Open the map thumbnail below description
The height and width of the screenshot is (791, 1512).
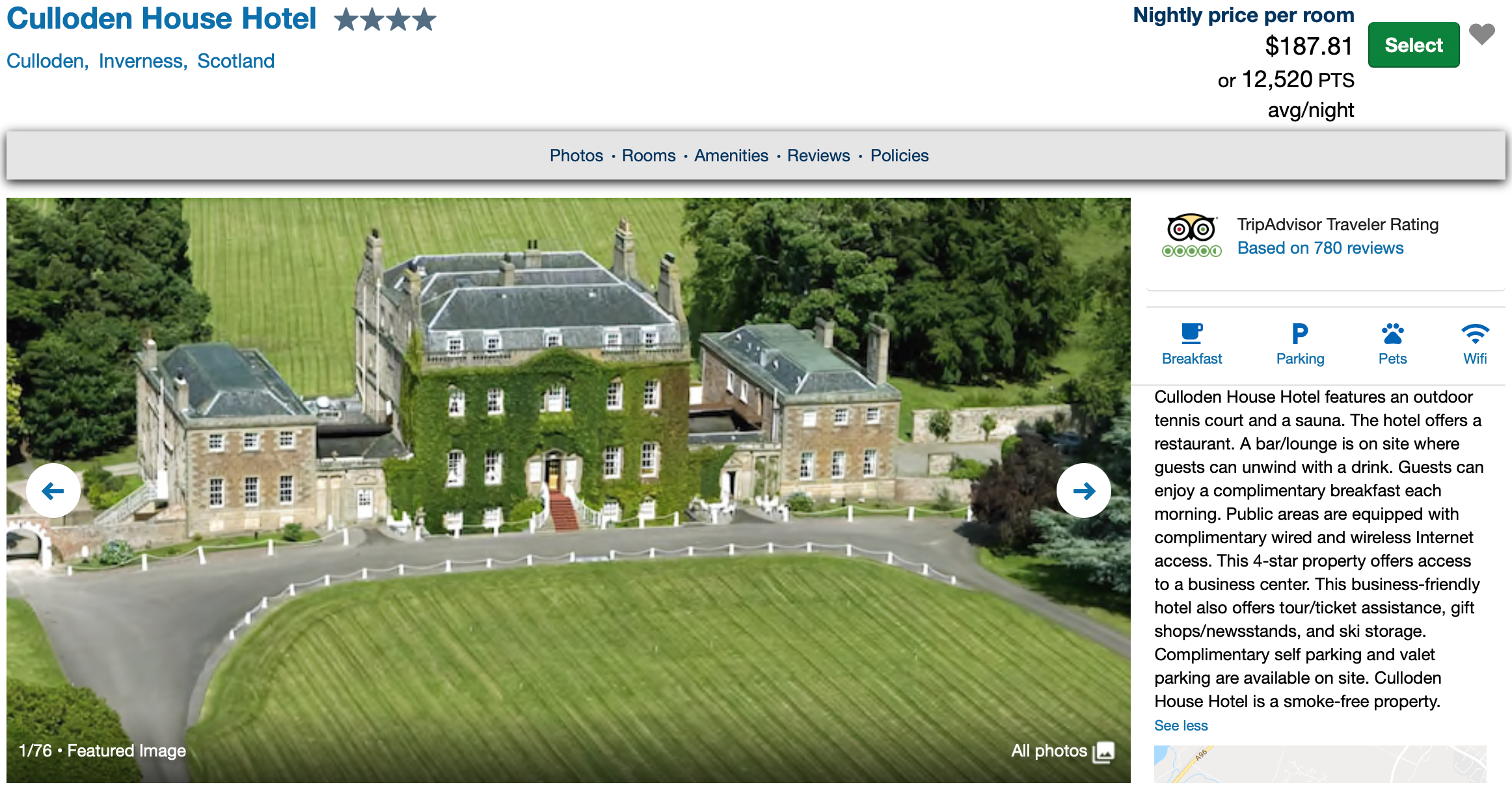pyautogui.click(x=1320, y=764)
